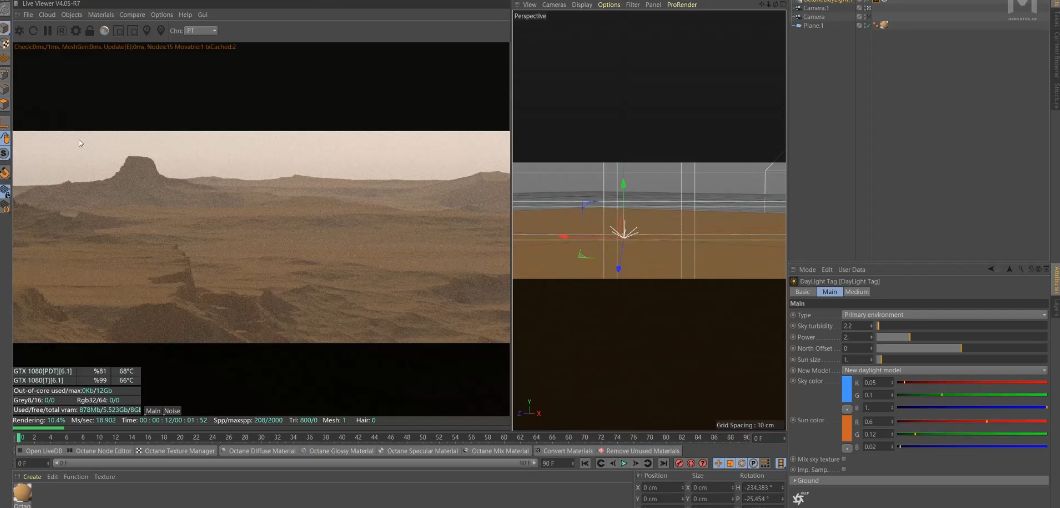Screen dimensions: 1060x508
Task: Click the orange Sun color swatch
Action: click(847, 427)
